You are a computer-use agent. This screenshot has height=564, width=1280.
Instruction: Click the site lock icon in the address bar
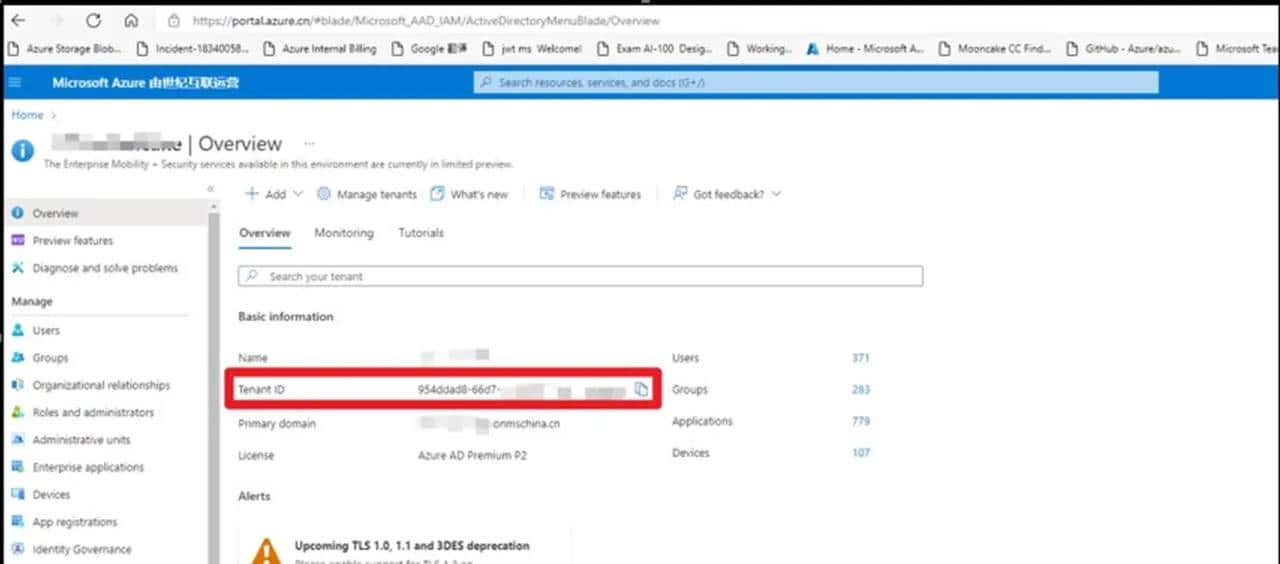(174, 20)
